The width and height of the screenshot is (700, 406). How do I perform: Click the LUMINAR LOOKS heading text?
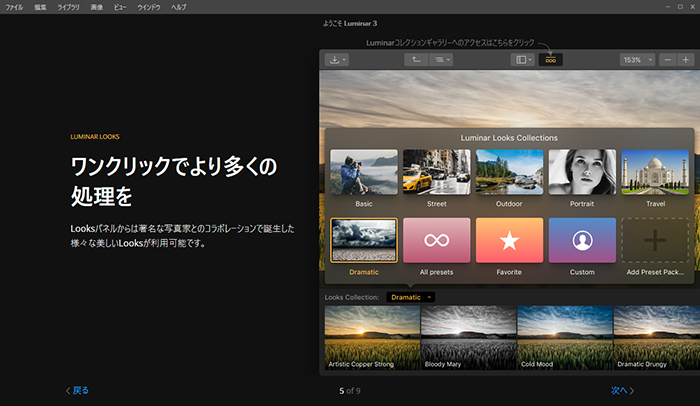click(x=95, y=137)
